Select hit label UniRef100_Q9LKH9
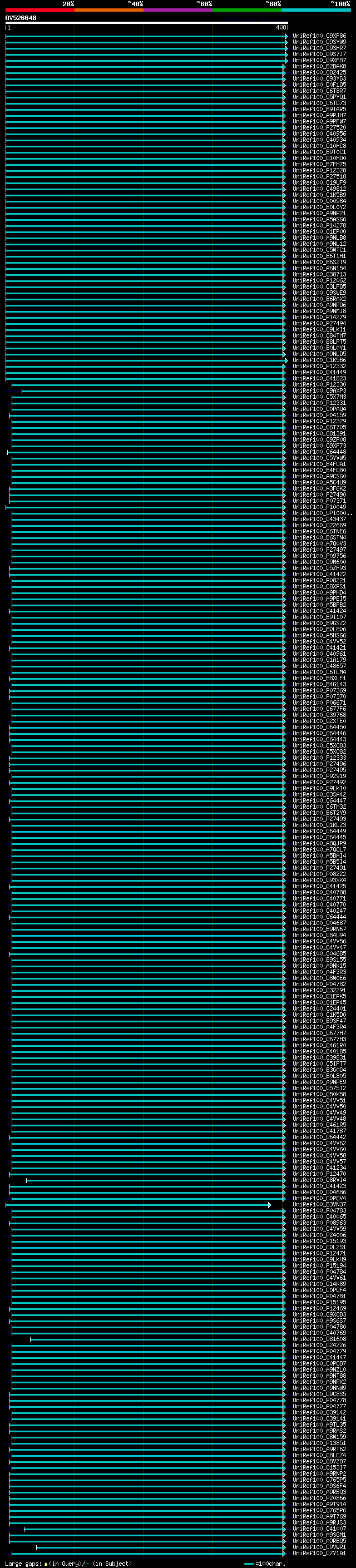This screenshot has width=356, height=1568. (x=319, y=1259)
